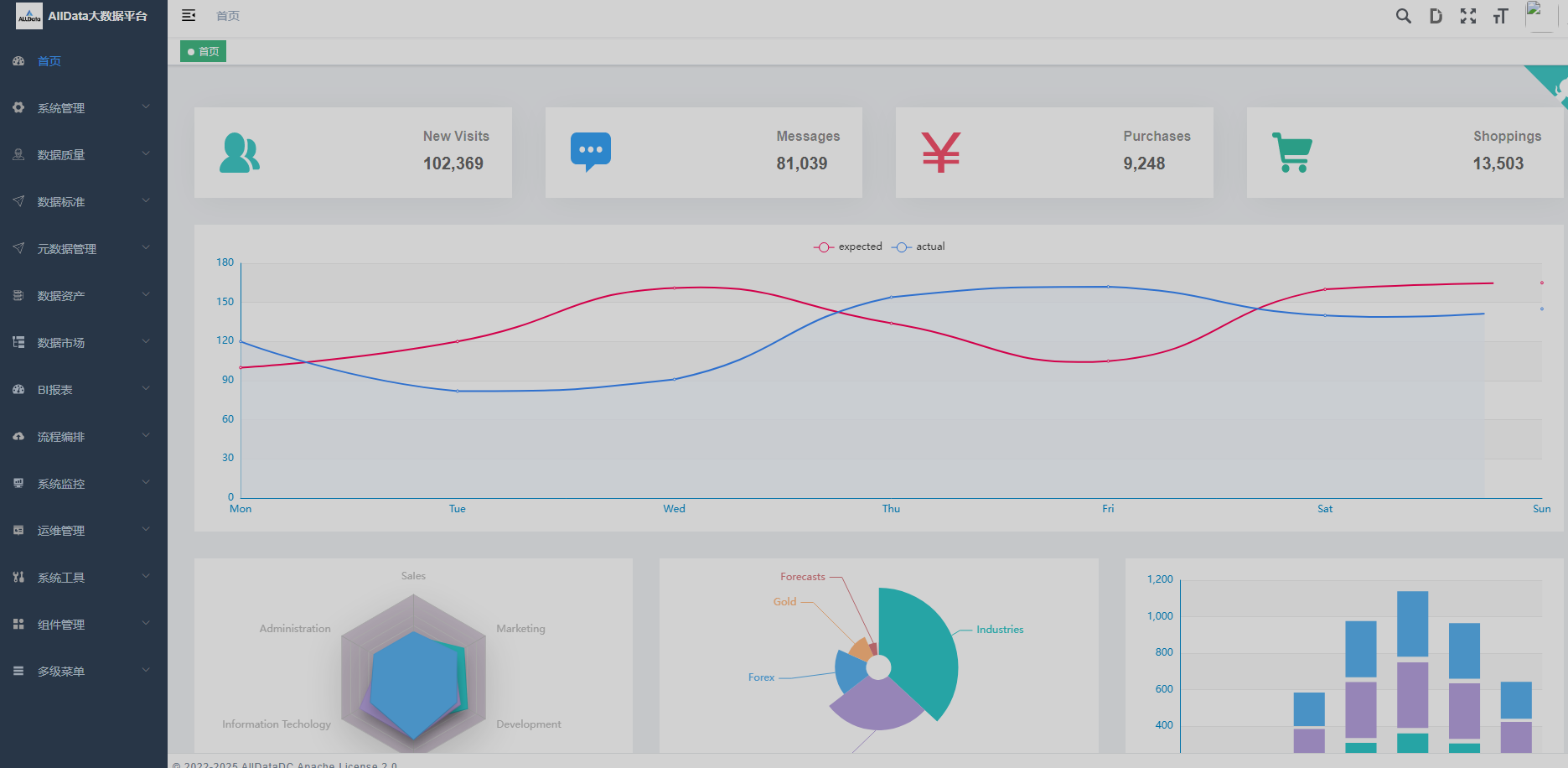Click the 首页 breadcrumb link
This screenshot has height=768, width=1568.
(228, 16)
